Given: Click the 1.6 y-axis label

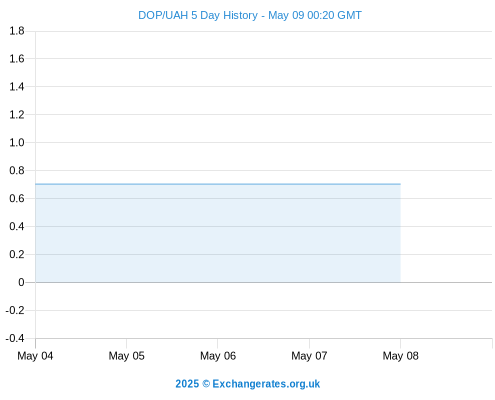Looking at the screenshot, I should point(17,59).
